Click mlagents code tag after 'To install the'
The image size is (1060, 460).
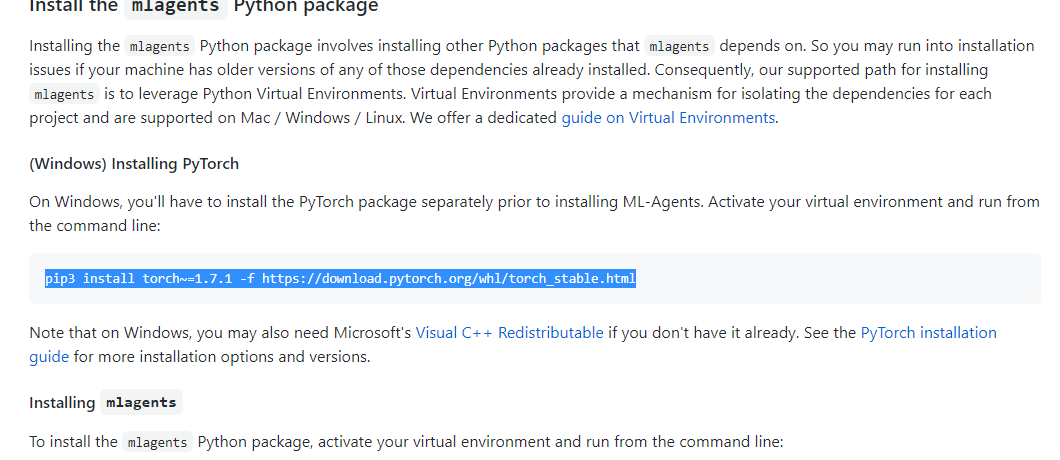(x=158, y=442)
